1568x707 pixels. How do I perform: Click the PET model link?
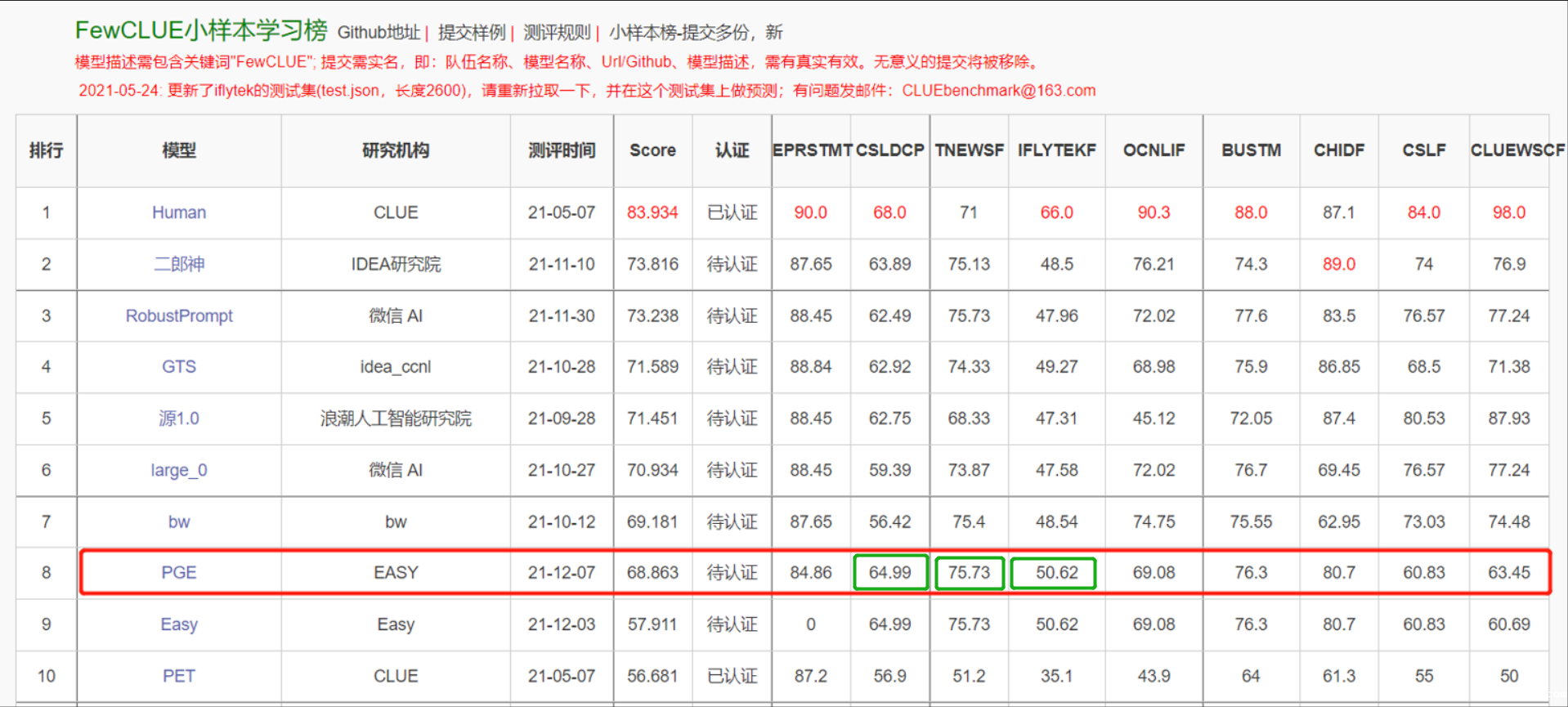coord(178,676)
